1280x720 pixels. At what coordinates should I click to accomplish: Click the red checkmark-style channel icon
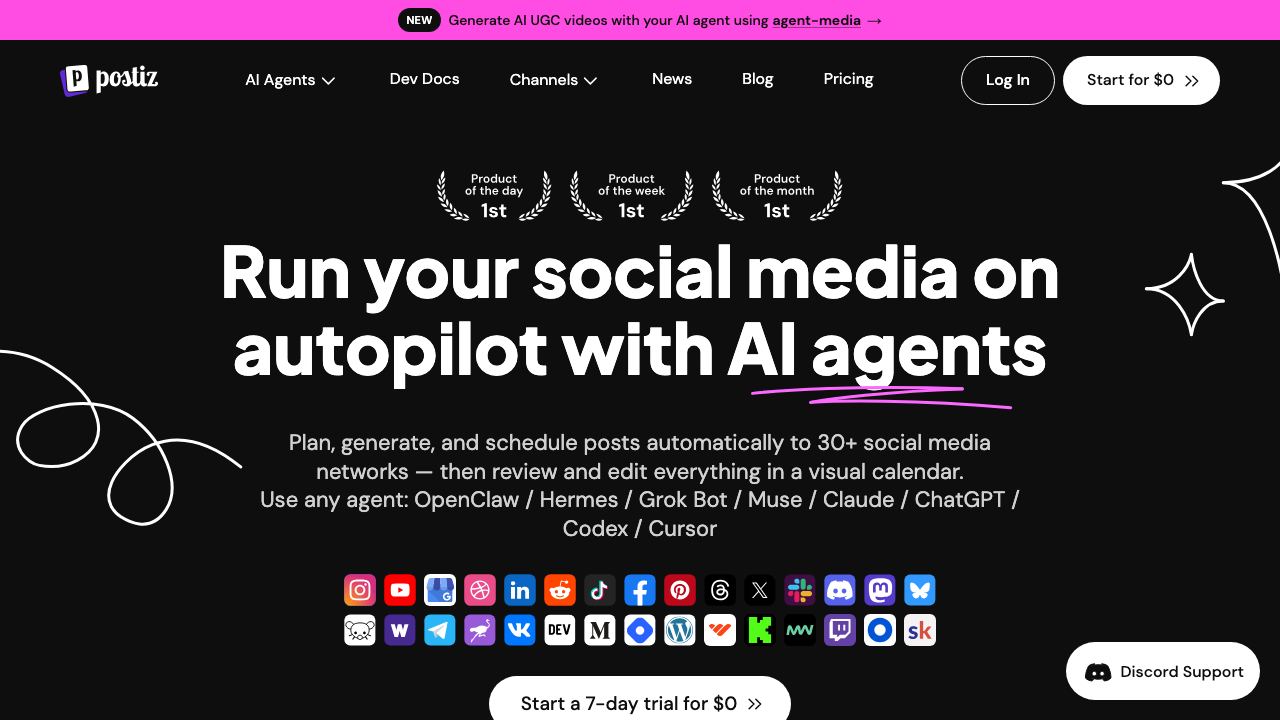720,630
